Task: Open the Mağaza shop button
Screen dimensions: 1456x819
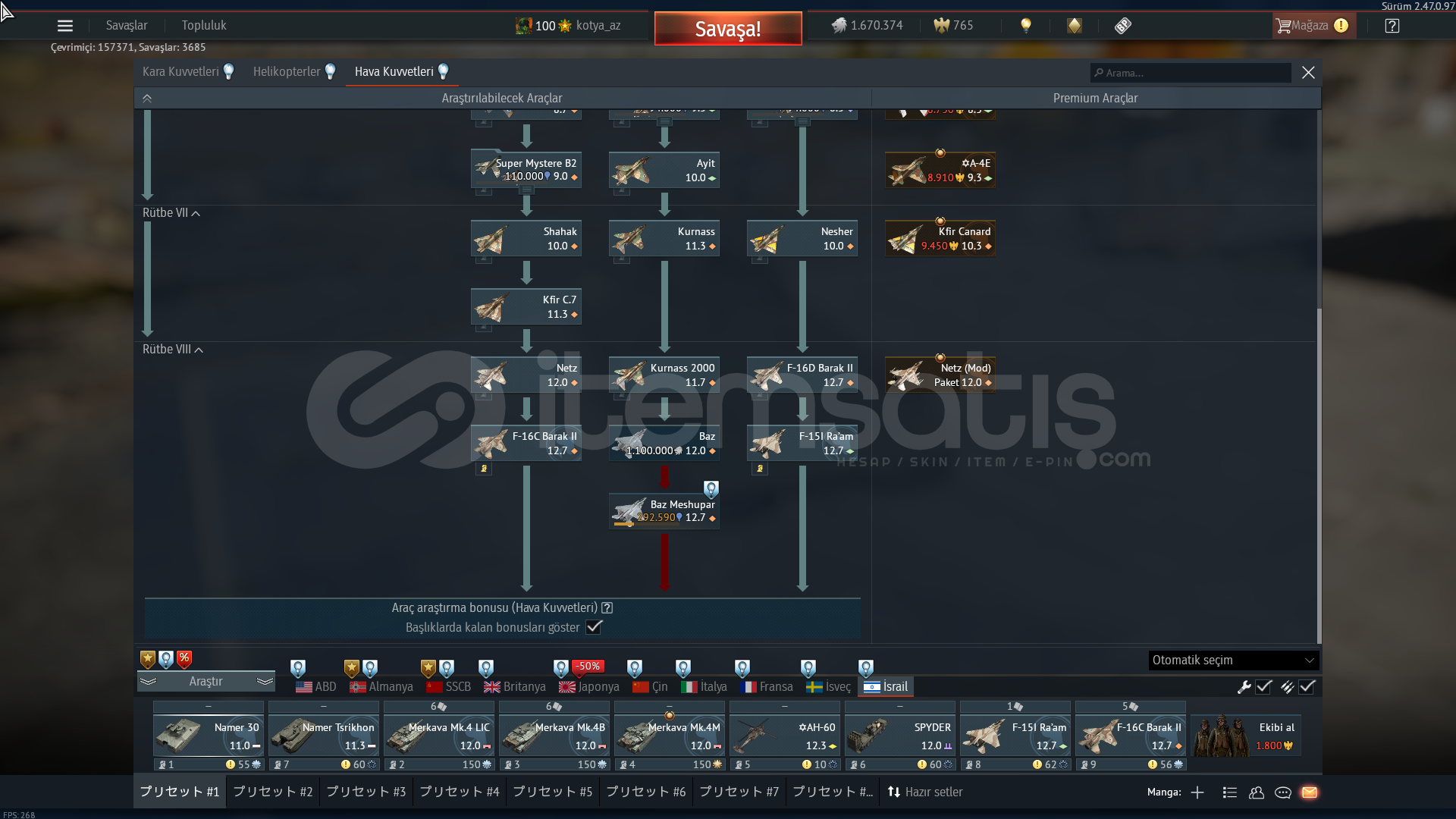Action: [1313, 26]
